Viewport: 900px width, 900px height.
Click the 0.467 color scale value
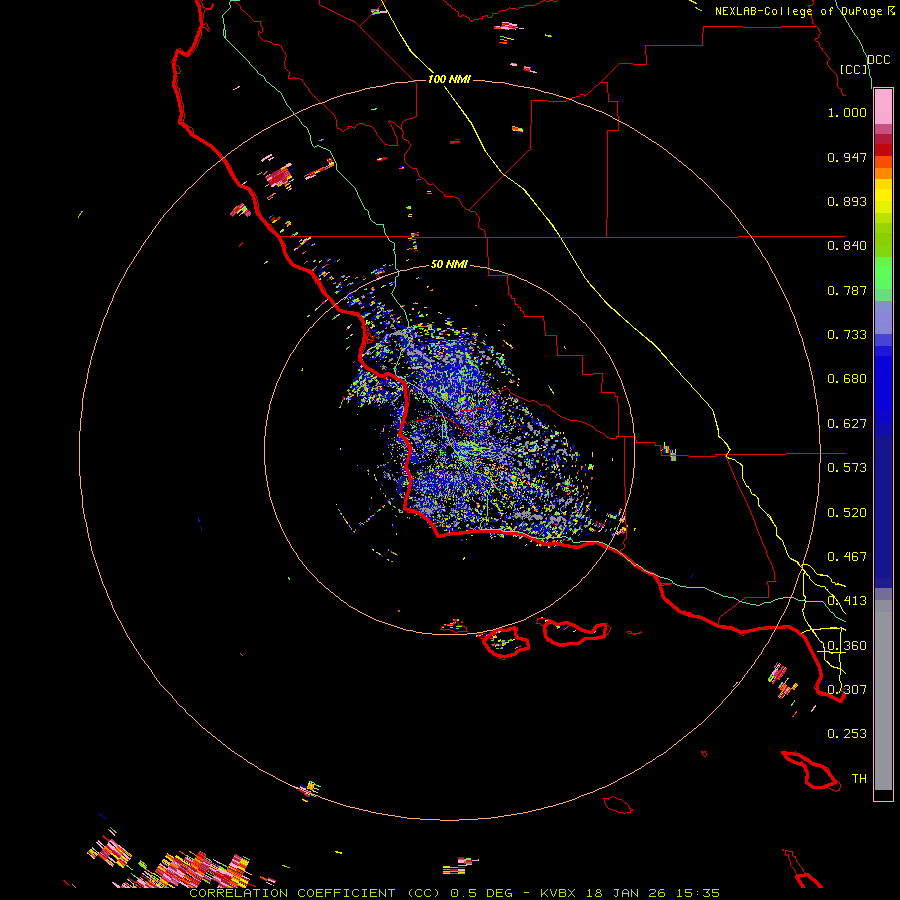[847, 557]
